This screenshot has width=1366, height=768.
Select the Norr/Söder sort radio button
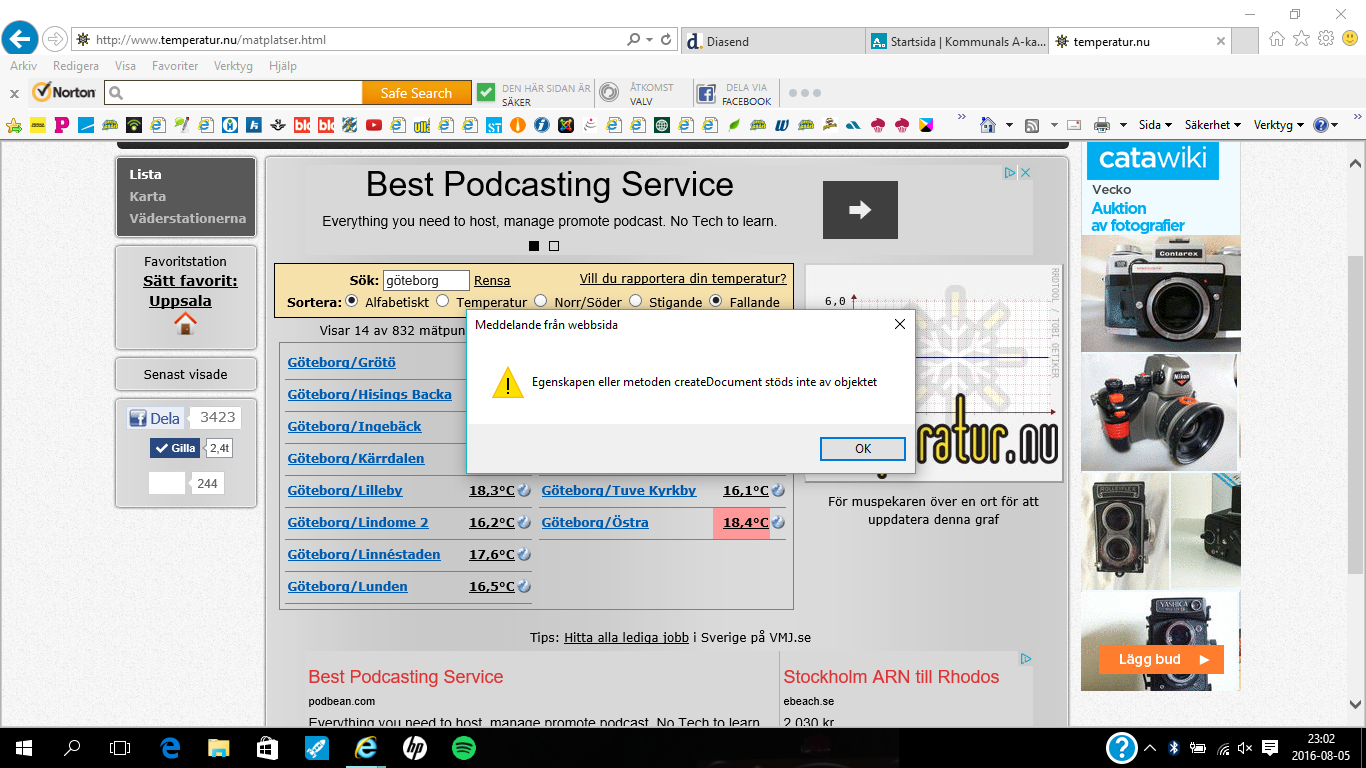click(541, 301)
